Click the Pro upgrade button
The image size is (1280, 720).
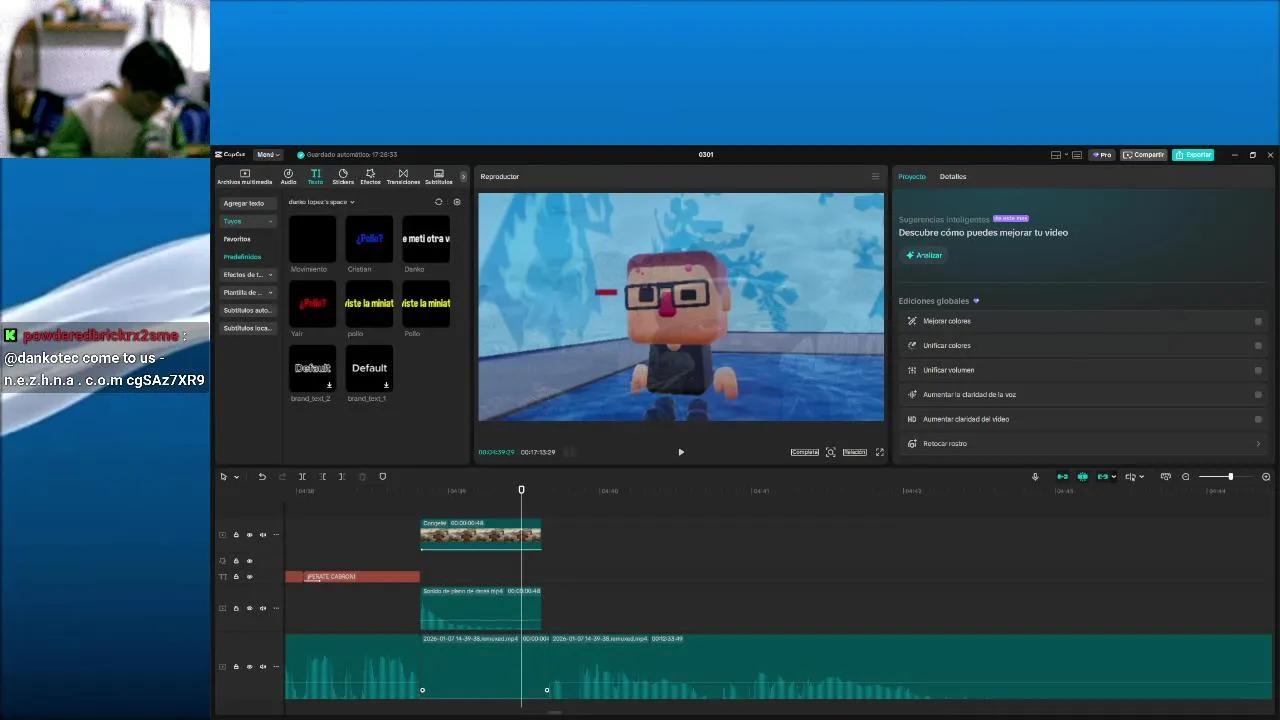pos(1102,155)
